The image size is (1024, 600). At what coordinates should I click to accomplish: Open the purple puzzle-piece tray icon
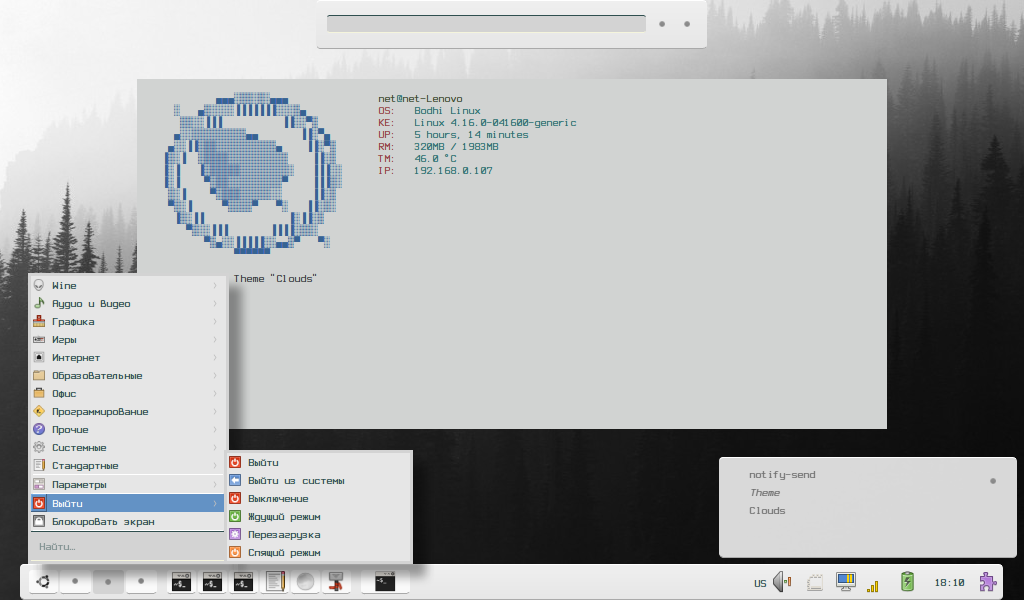tap(987, 581)
